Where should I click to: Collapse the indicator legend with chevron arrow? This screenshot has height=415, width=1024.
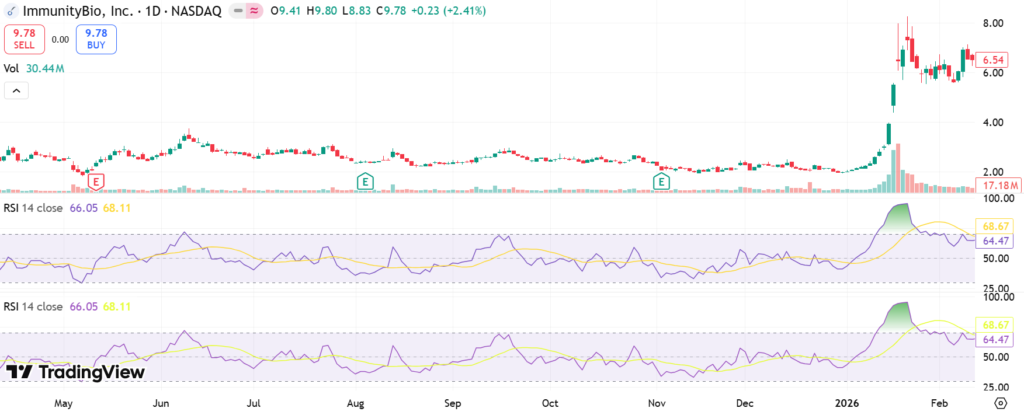pyautogui.click(x=17, y=91)
